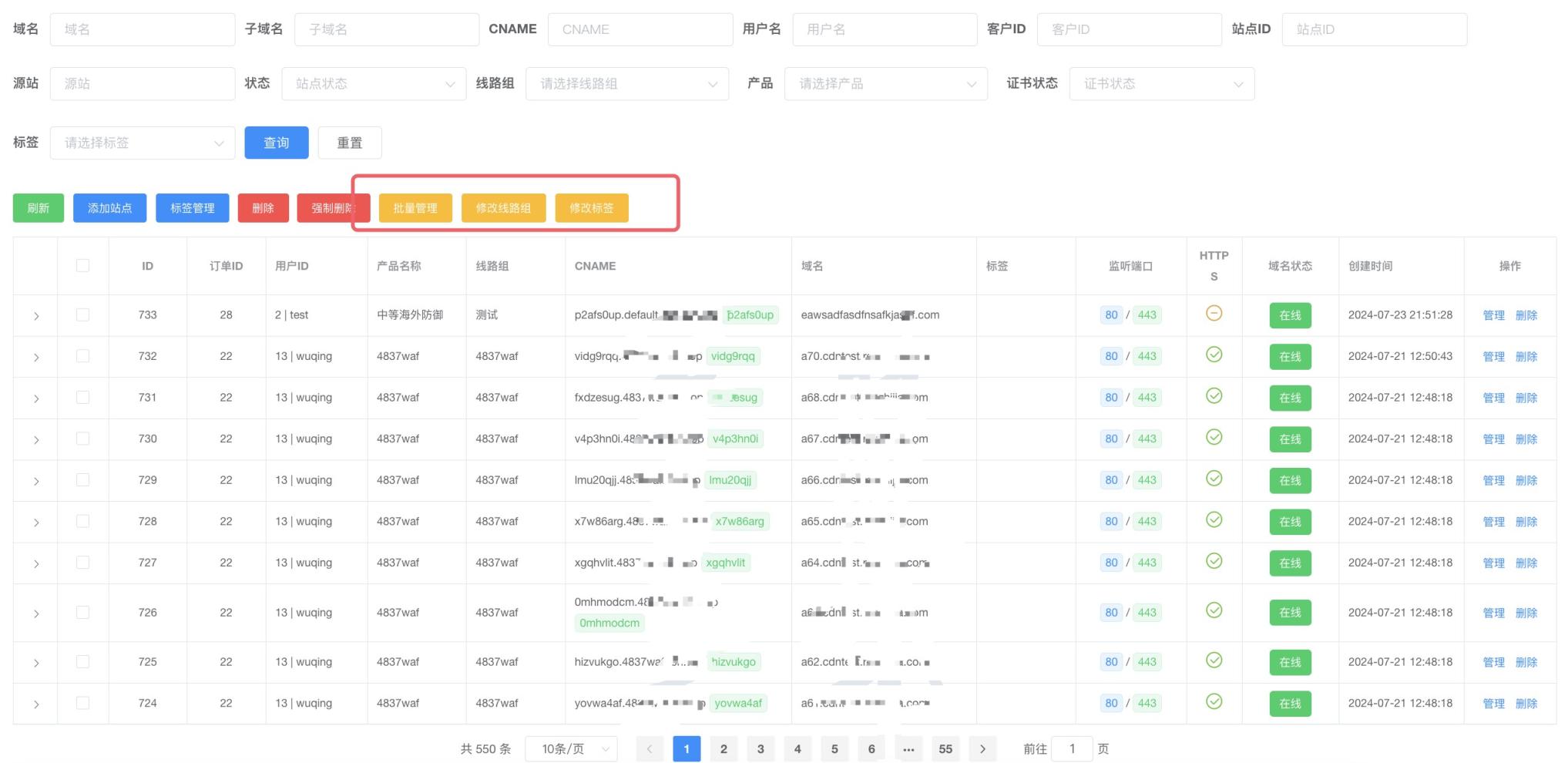This screenshot has height=763, width=1568.
Task: Open the 站点状态 status dropdown
Action: coord(374,83)
